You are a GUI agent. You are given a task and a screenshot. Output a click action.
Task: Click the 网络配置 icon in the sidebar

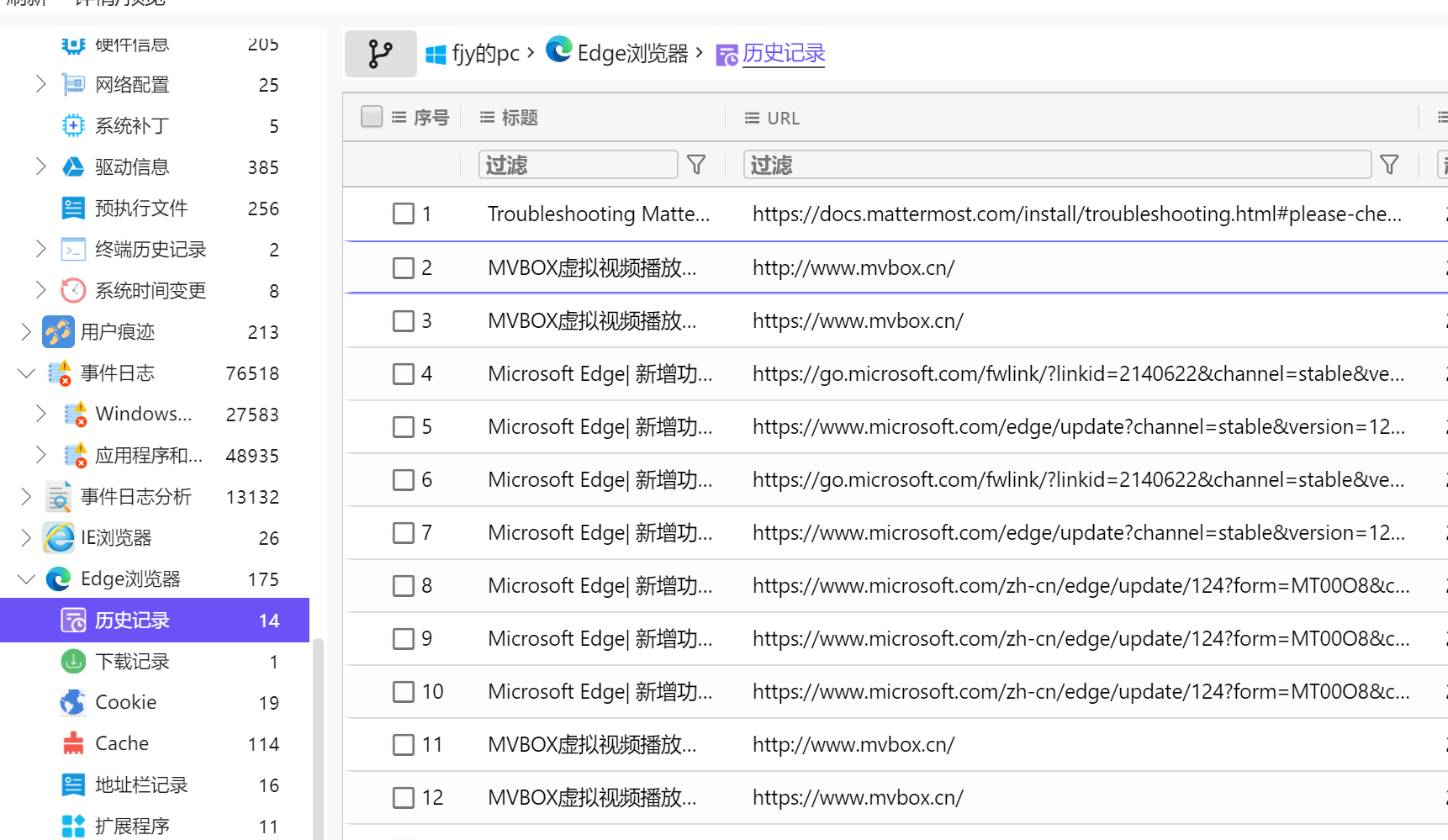pos(73,84)
